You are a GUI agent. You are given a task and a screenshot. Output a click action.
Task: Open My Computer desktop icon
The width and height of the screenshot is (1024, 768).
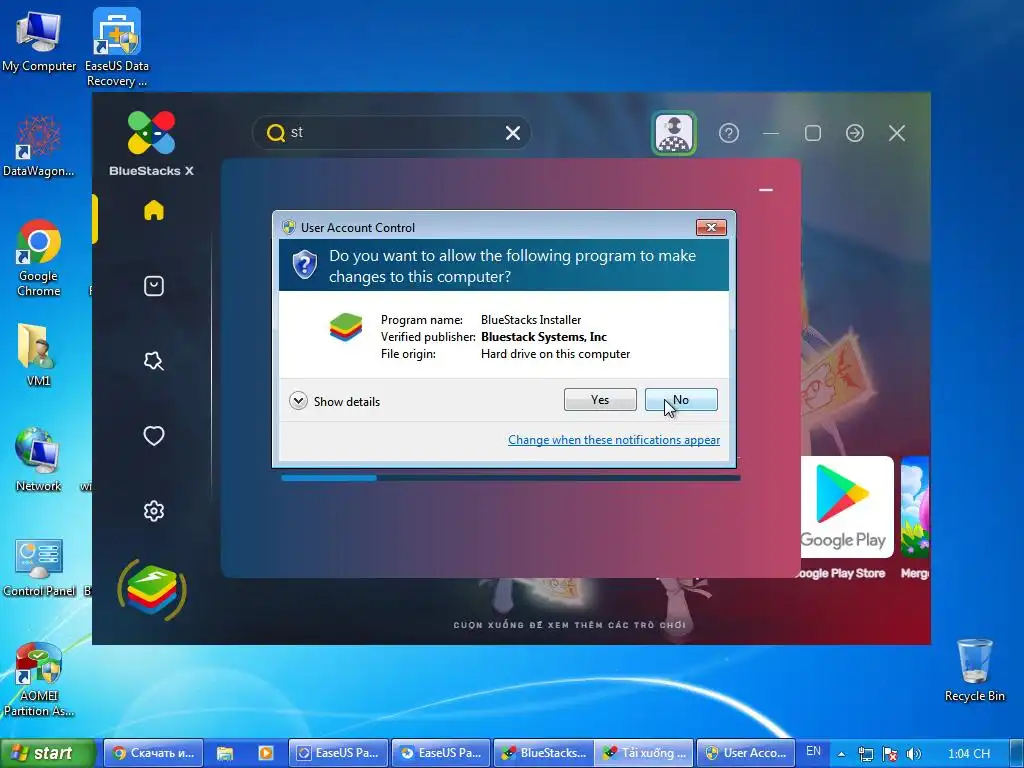tap(39, 42)
